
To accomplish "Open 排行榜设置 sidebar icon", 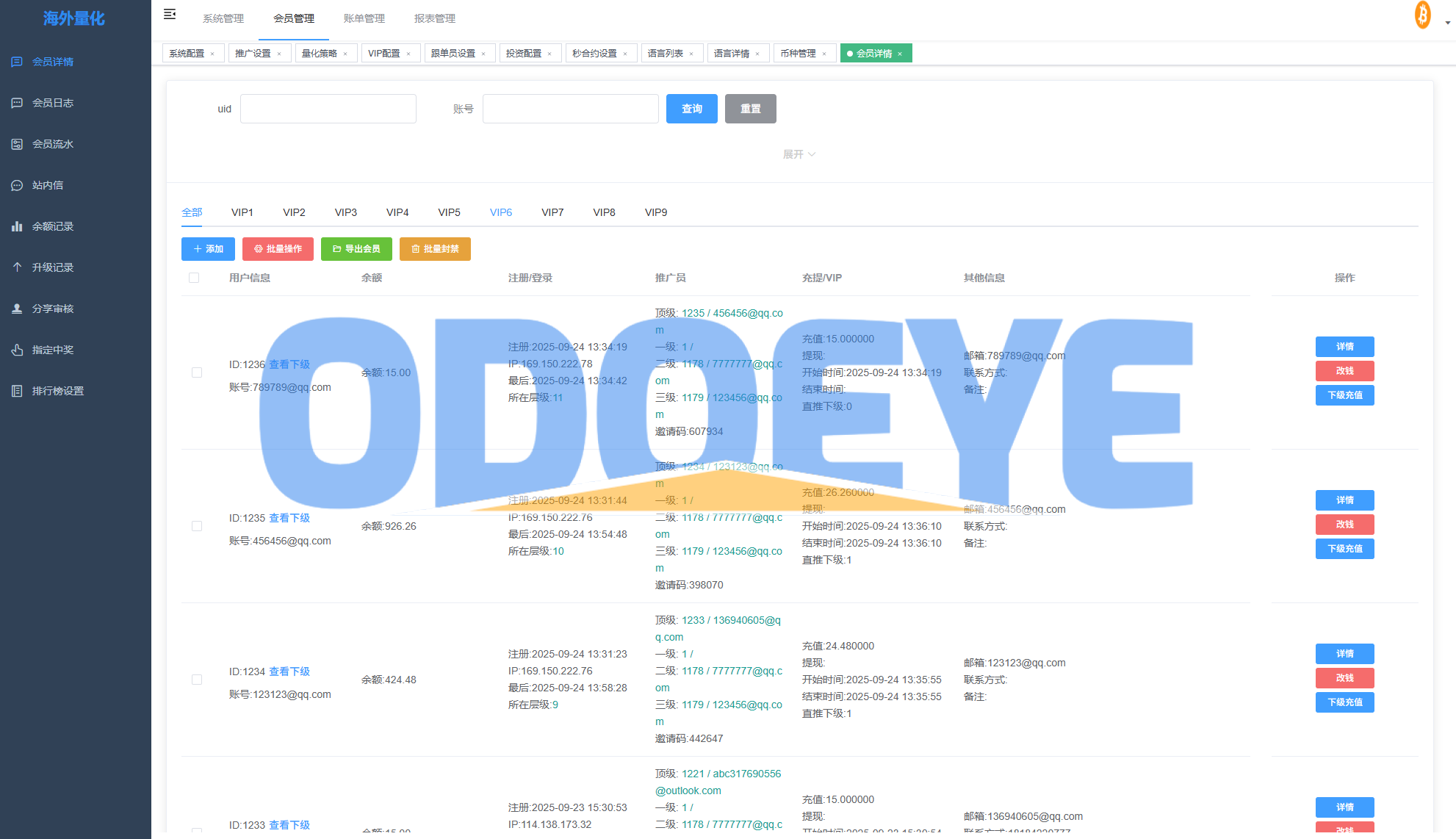I will [x=17, y=391].
